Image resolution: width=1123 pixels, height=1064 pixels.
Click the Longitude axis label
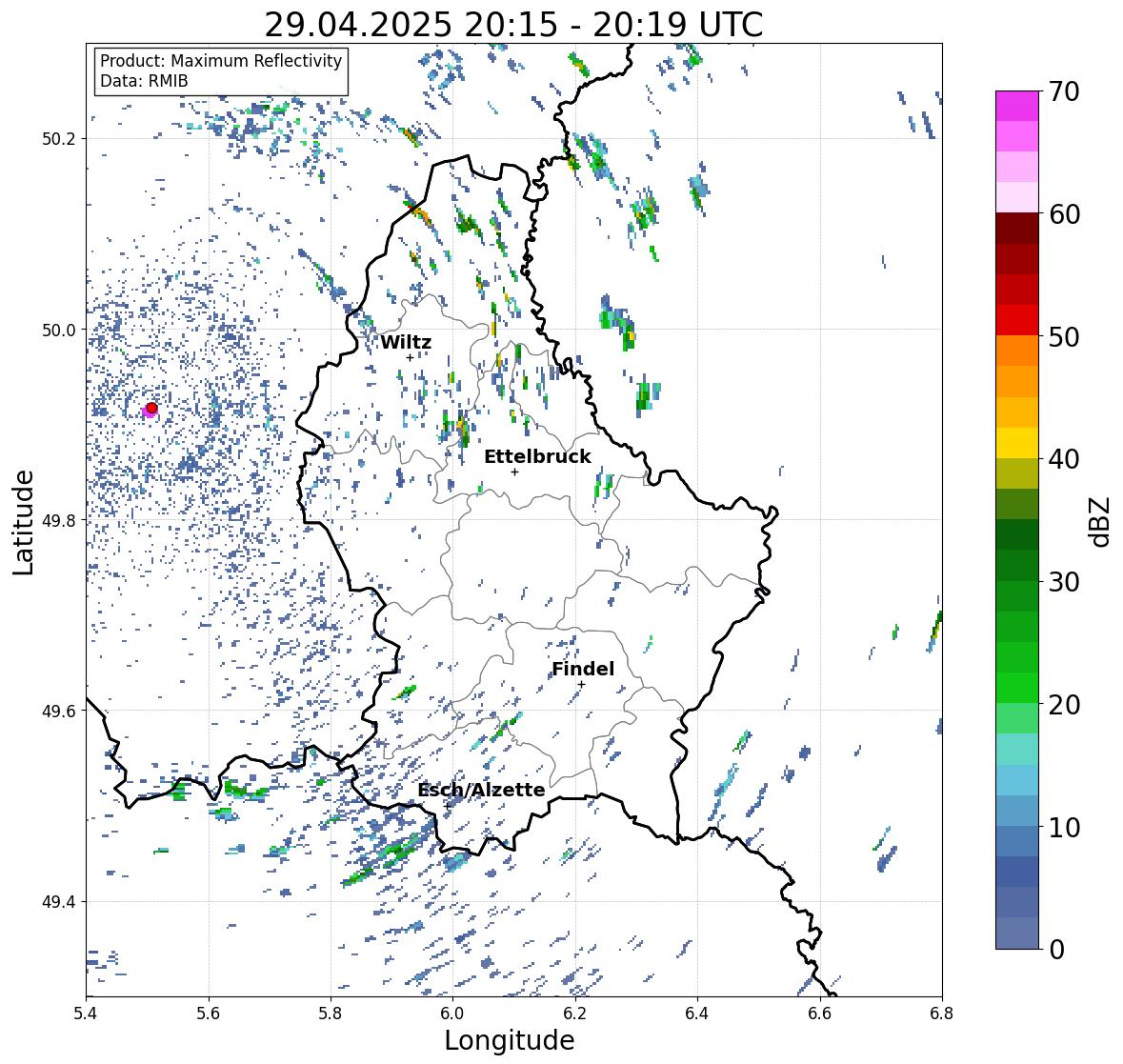point(510,1040)
